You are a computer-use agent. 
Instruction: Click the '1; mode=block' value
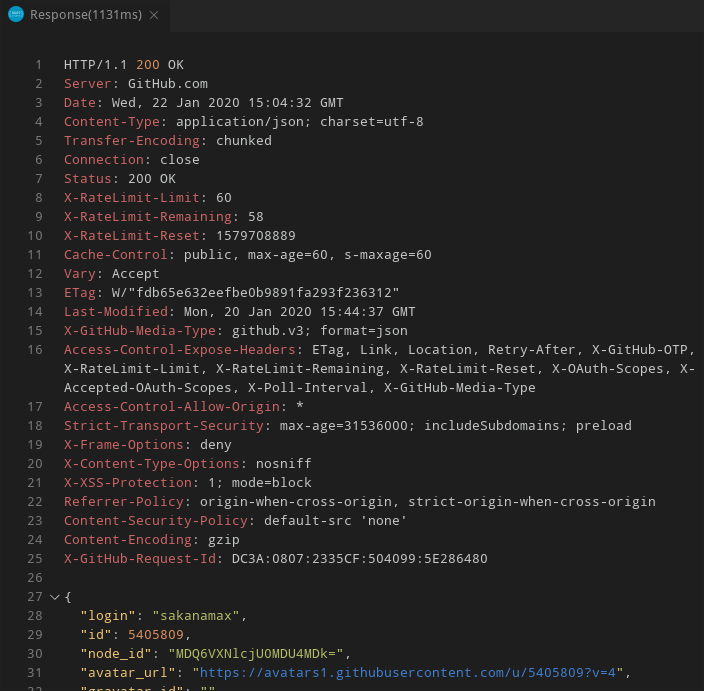(x=260, y=483)
